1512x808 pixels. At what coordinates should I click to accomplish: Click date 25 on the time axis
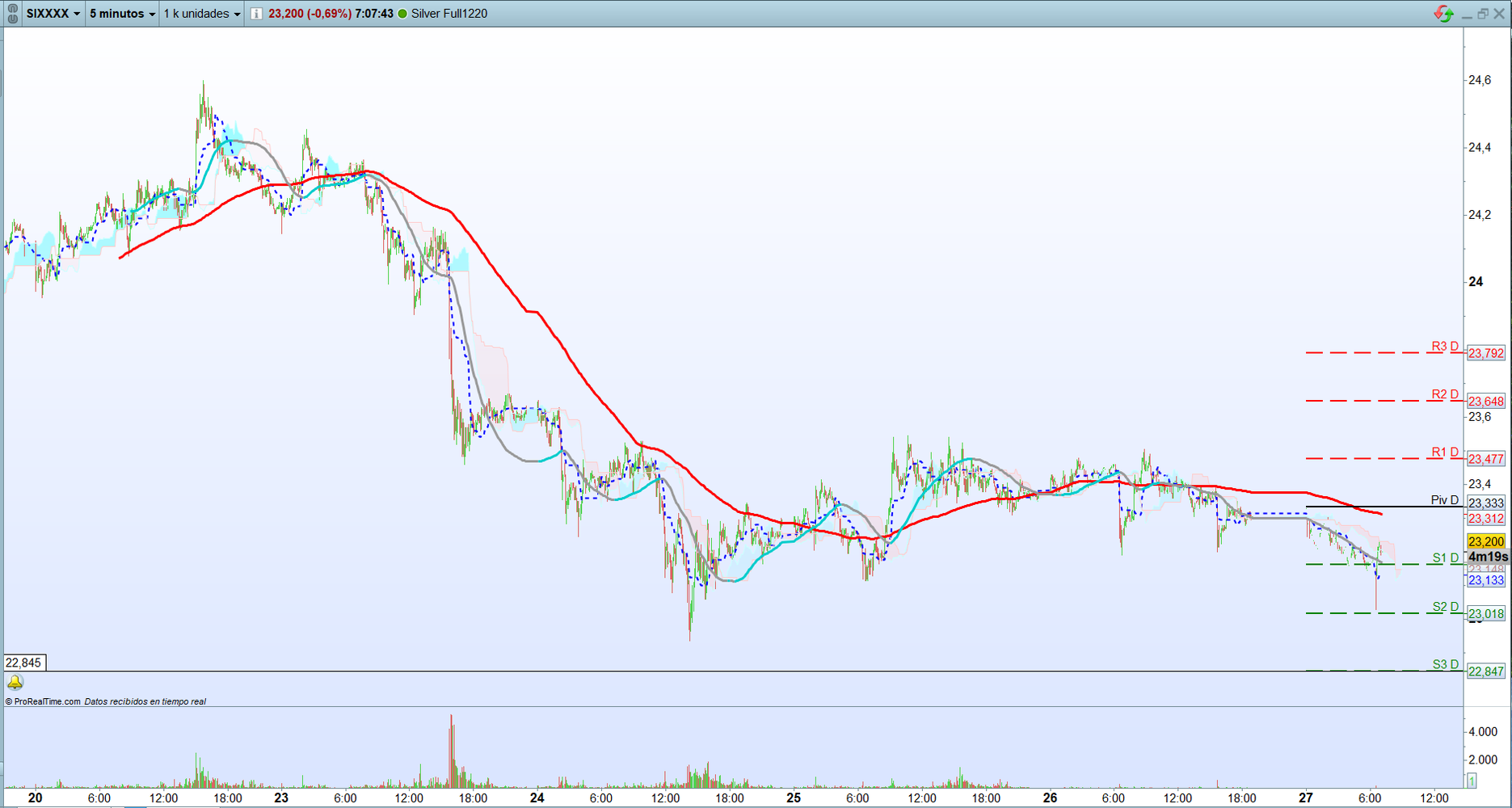tap(794, 798)
